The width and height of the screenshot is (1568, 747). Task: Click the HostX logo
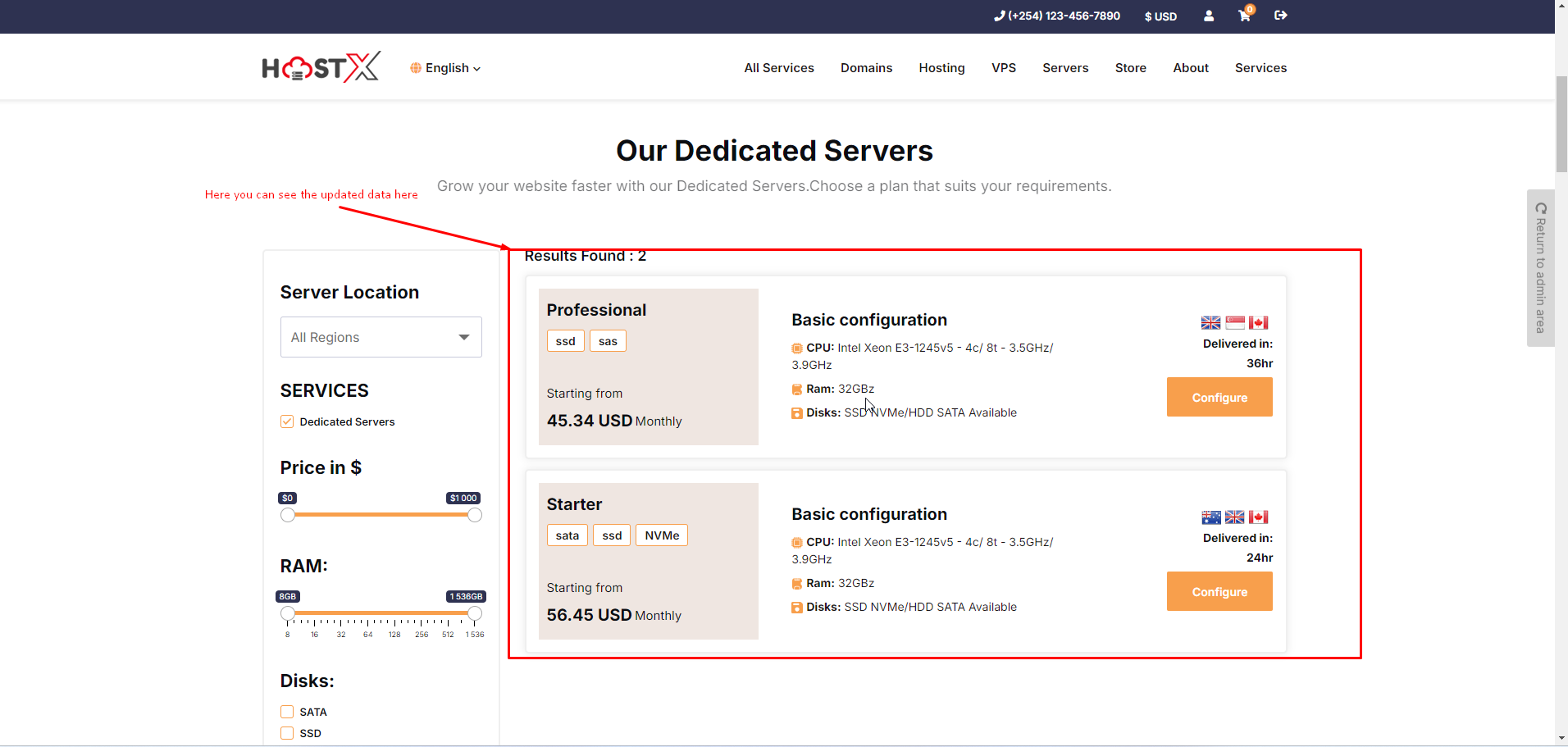pos(321,67)
